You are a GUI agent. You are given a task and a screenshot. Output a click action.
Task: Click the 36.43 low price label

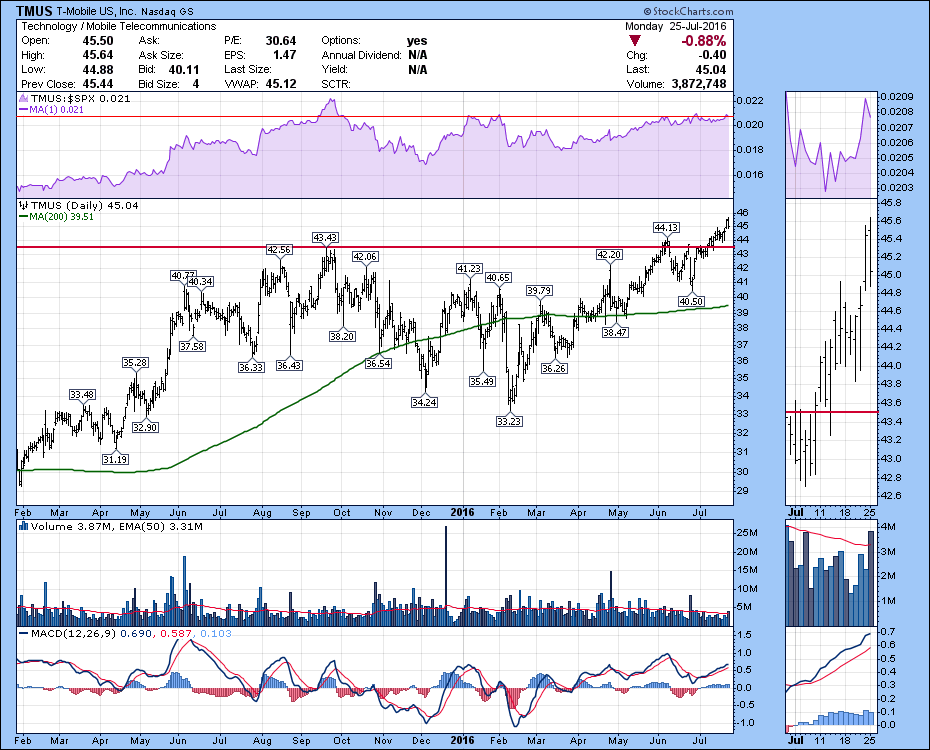click(x=289, y=366)
